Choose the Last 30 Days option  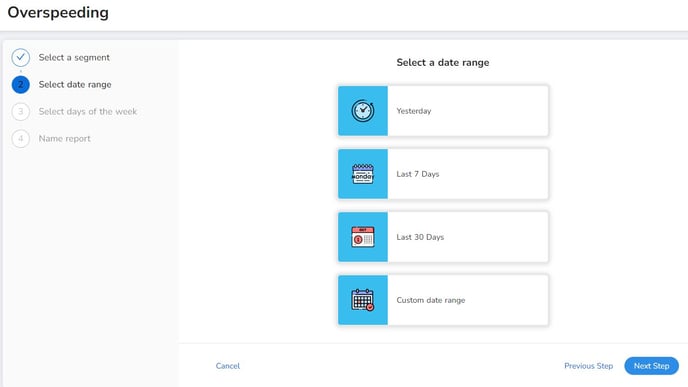tap(443, 237)
